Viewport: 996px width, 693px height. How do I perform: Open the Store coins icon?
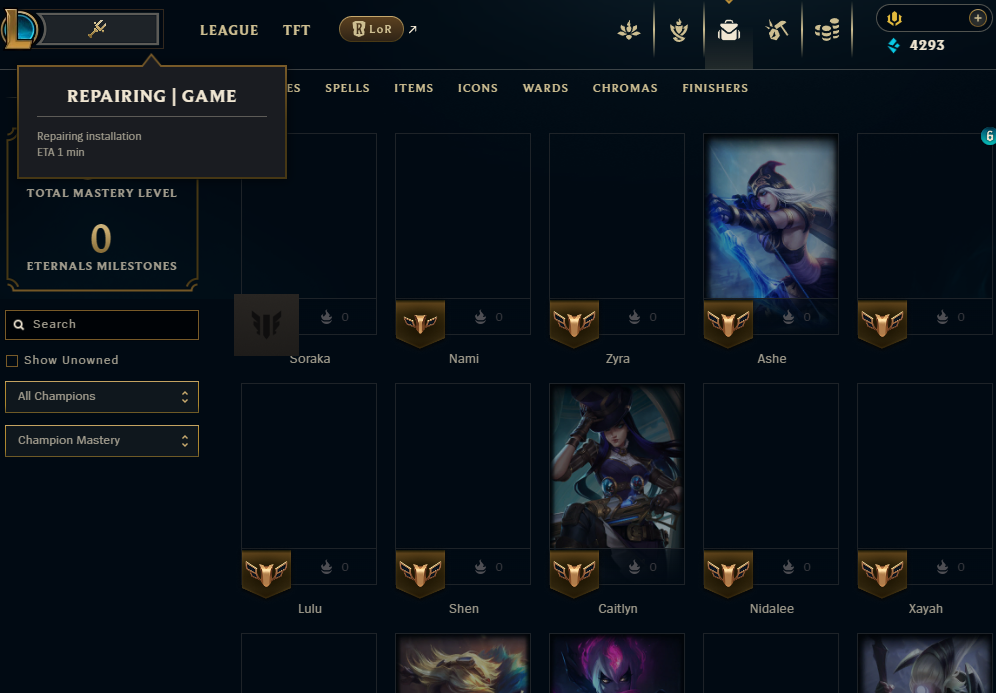827,30
